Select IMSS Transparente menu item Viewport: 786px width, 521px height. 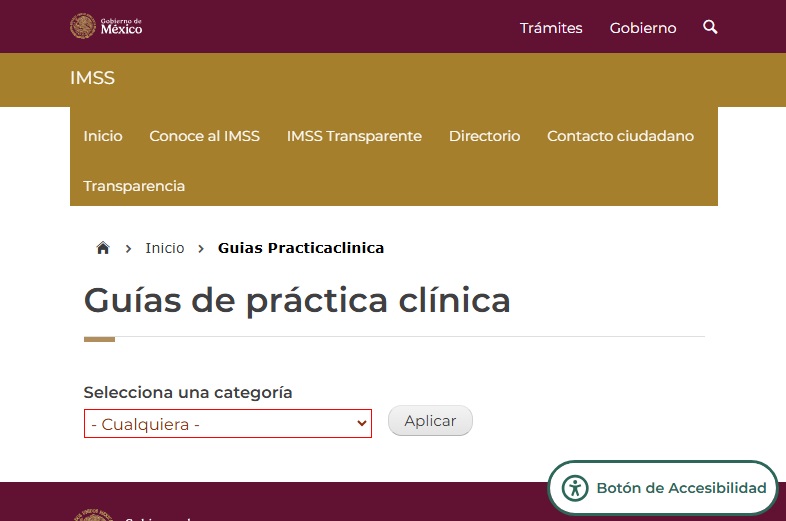click(x=354, y=136)
